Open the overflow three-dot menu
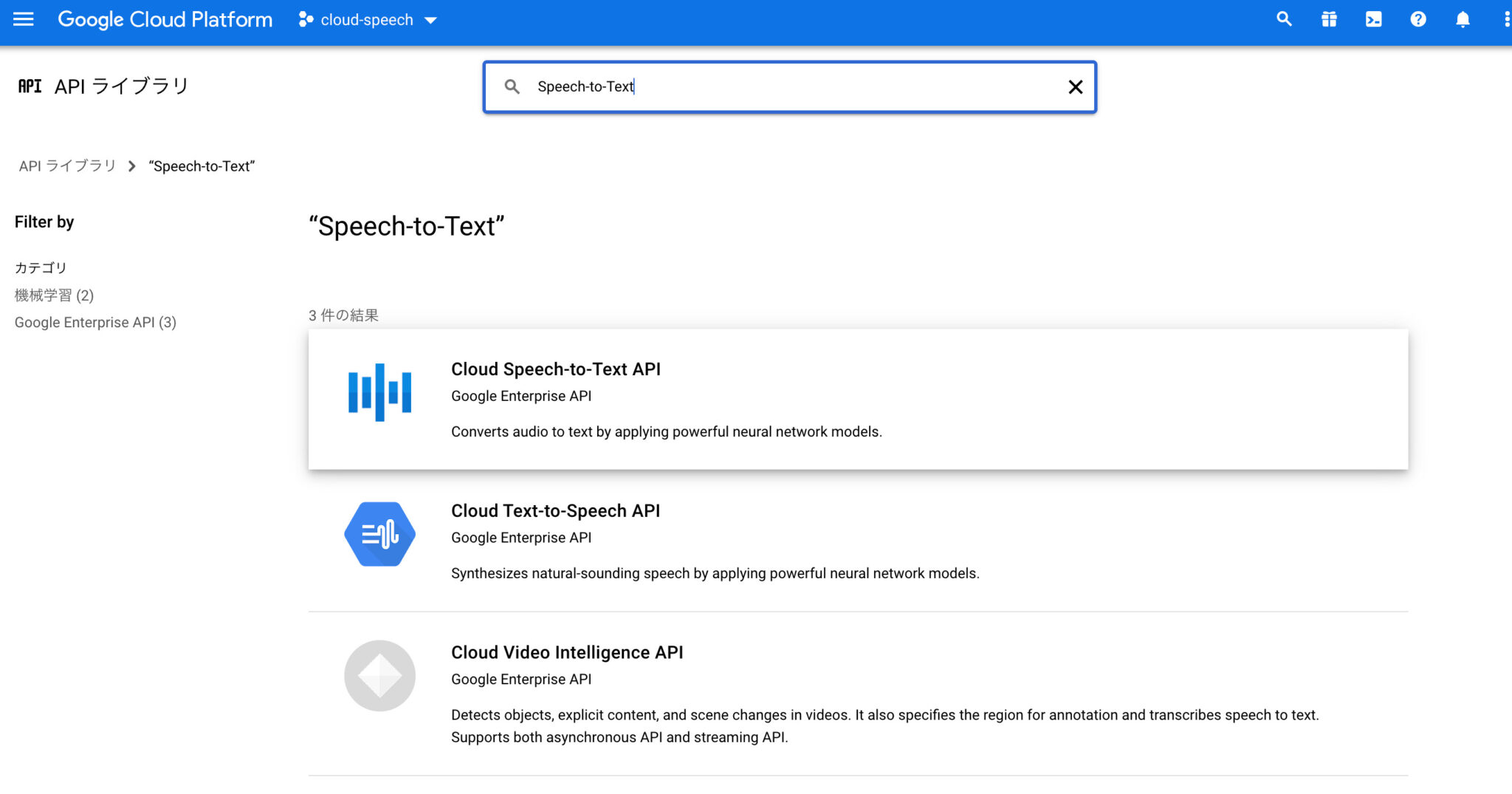1512x794 pixels. (x=1506, y=20)
